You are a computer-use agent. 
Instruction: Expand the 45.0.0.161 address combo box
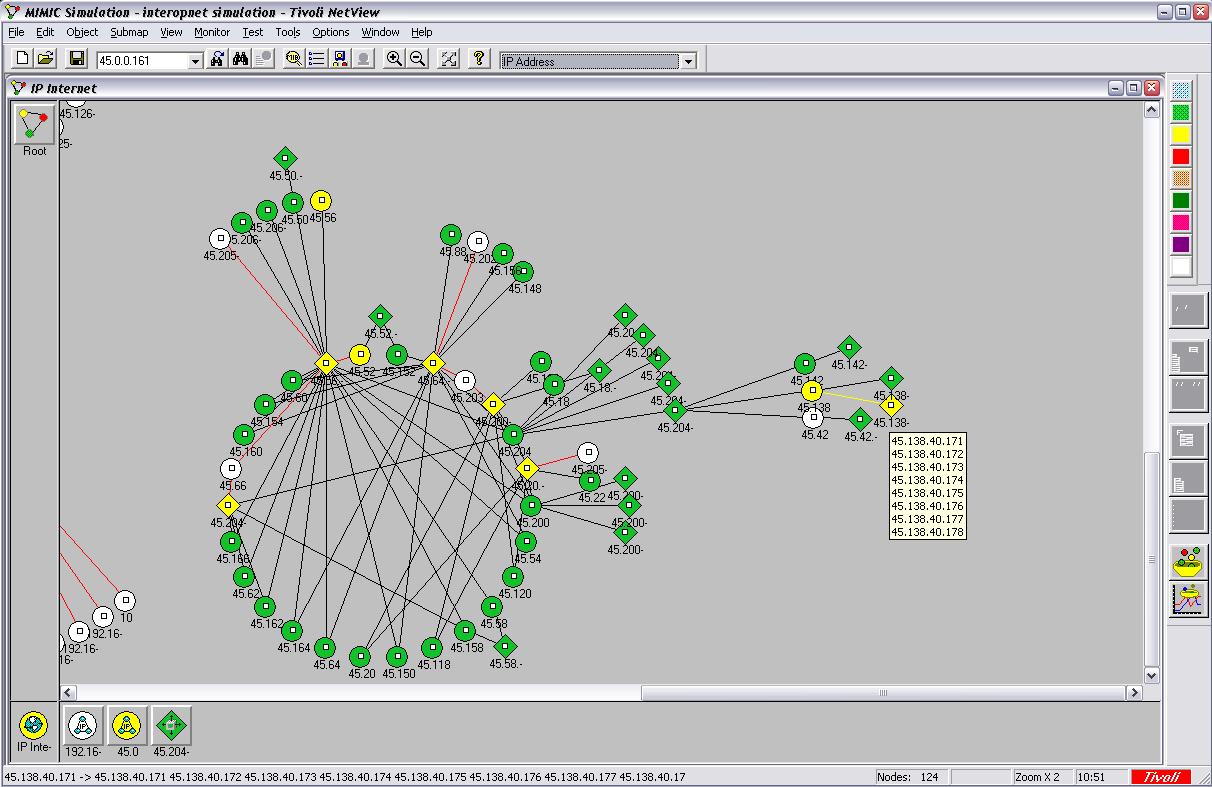195,60
